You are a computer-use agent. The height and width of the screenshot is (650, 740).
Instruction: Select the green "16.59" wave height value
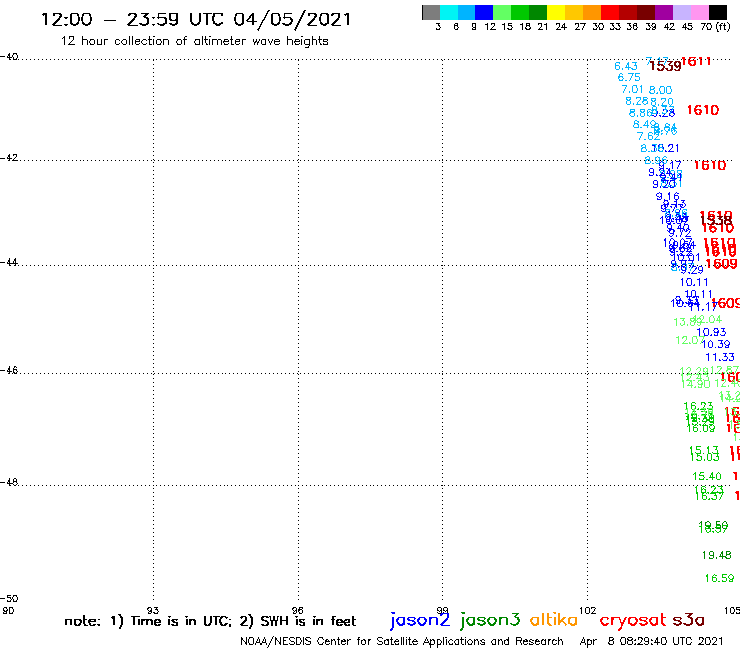click(x=720, y=578)
